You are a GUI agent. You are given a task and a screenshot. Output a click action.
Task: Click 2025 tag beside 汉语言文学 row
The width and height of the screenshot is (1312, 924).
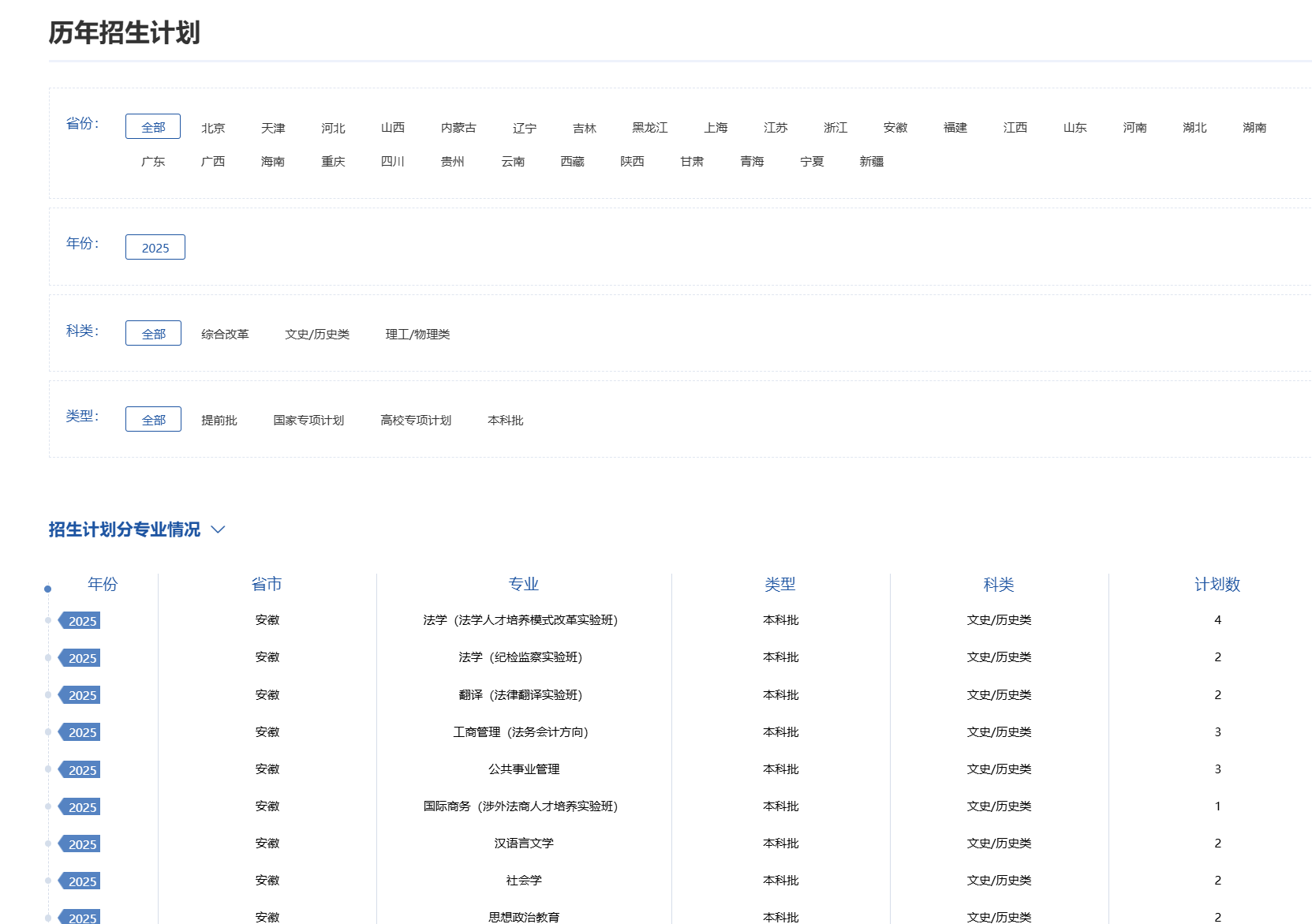coord(82,844)
